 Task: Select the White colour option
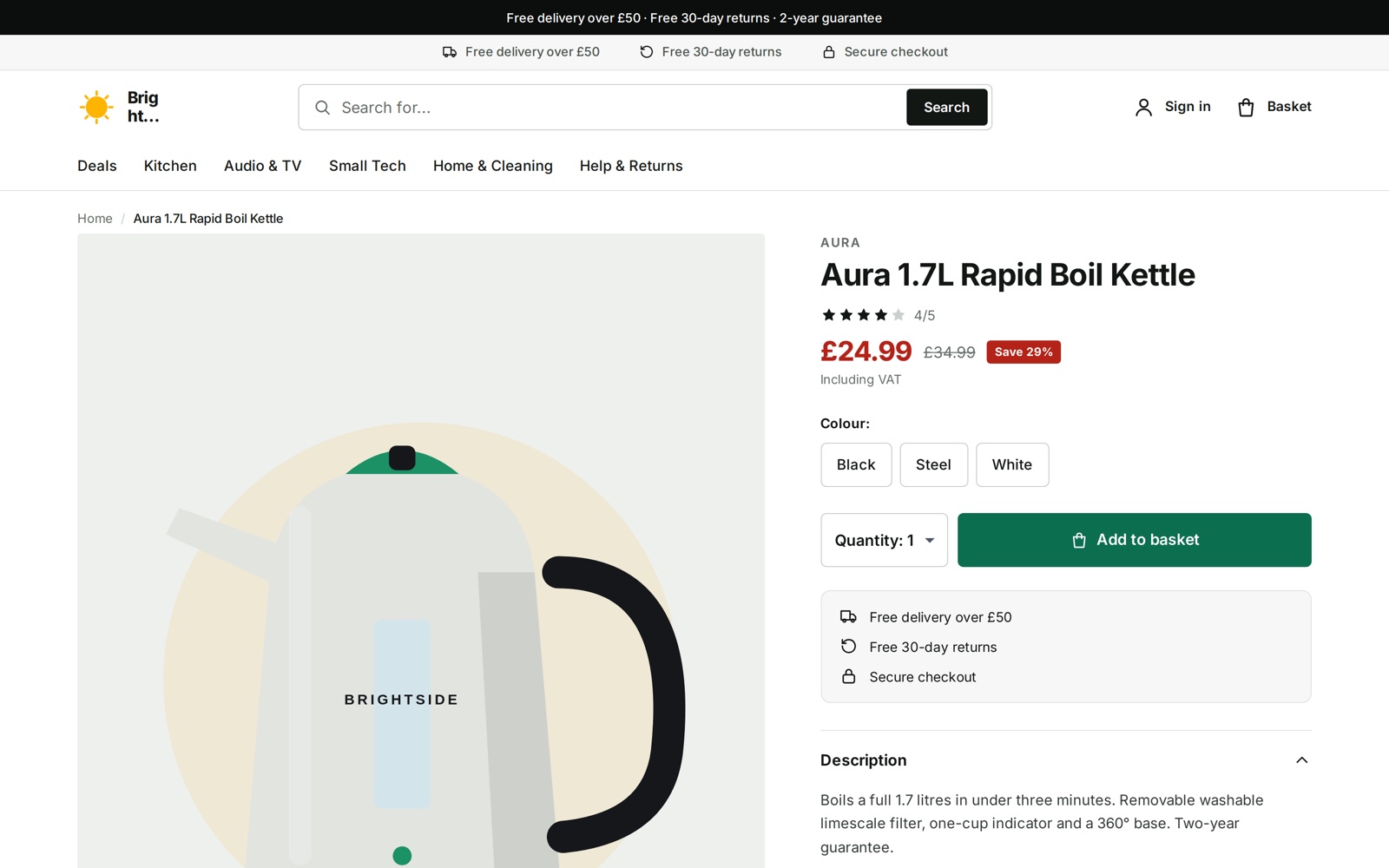tap(1012, 464)
